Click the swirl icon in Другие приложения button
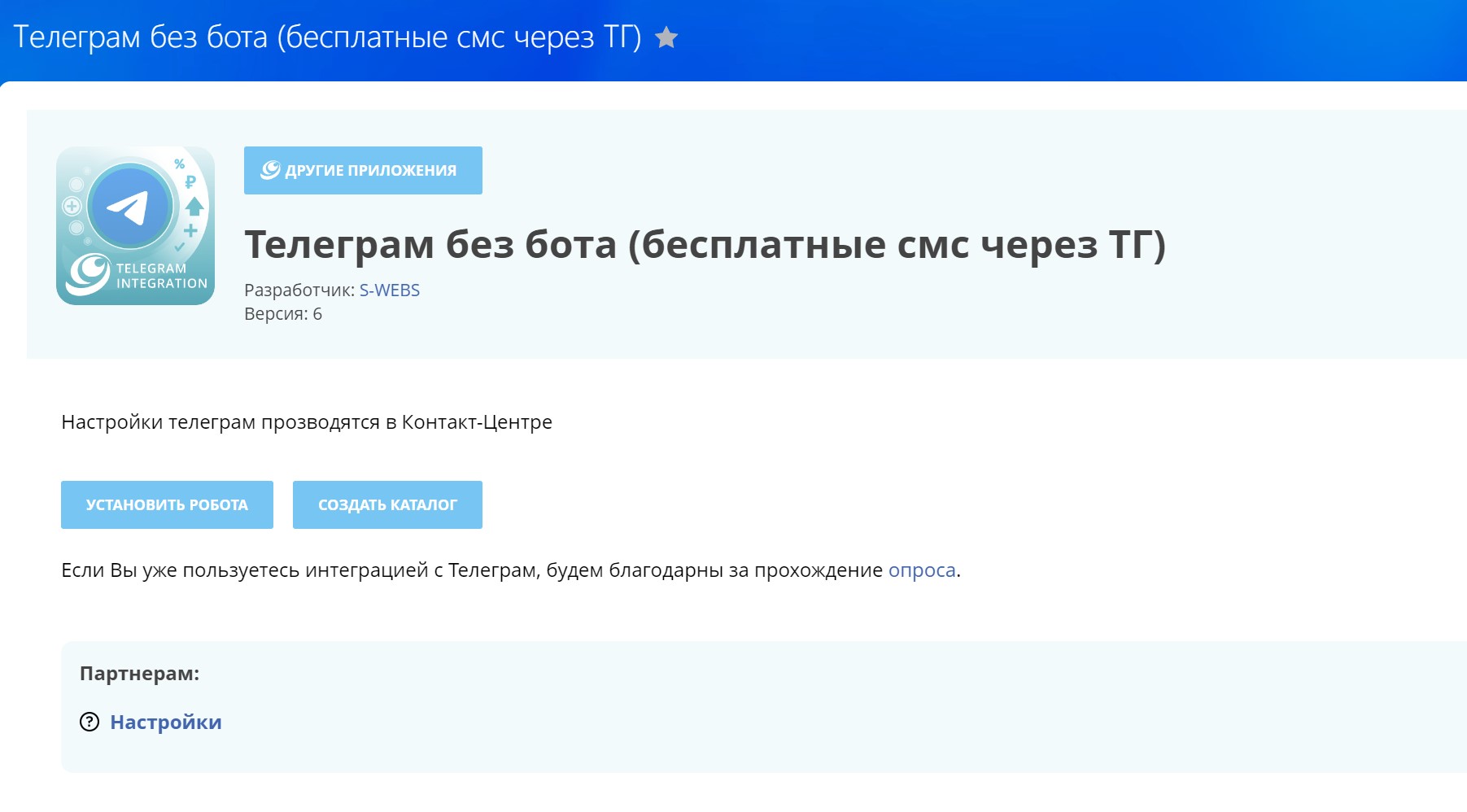 pos(270,170)
